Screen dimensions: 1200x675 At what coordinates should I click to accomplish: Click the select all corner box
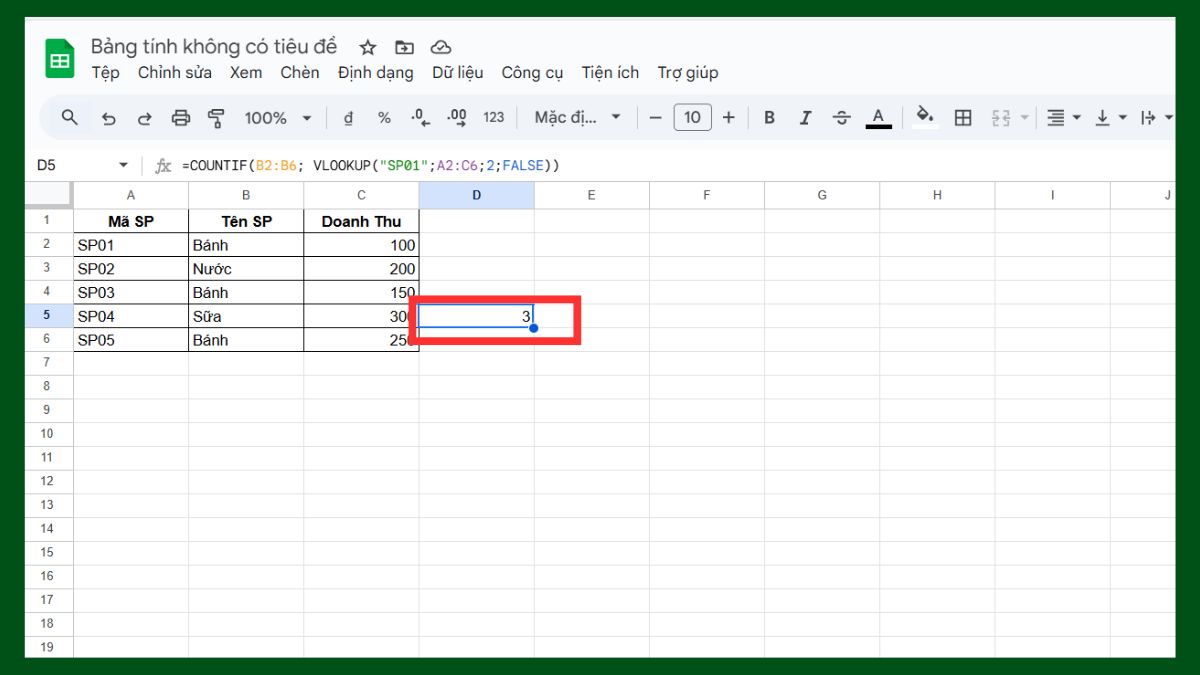[48, 195]
